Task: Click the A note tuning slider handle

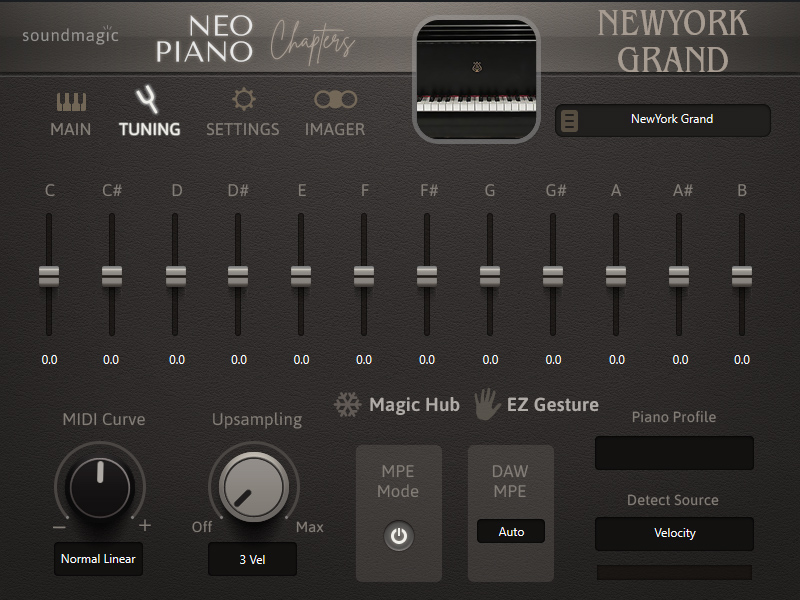Action: pyautogui.click(x=616, y=276)
